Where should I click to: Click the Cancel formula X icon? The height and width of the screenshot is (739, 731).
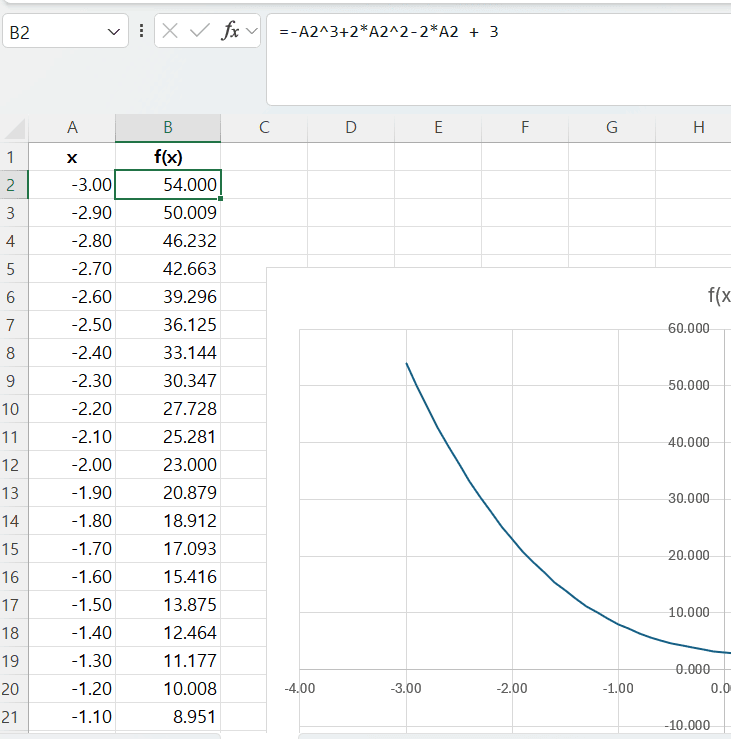171,31
